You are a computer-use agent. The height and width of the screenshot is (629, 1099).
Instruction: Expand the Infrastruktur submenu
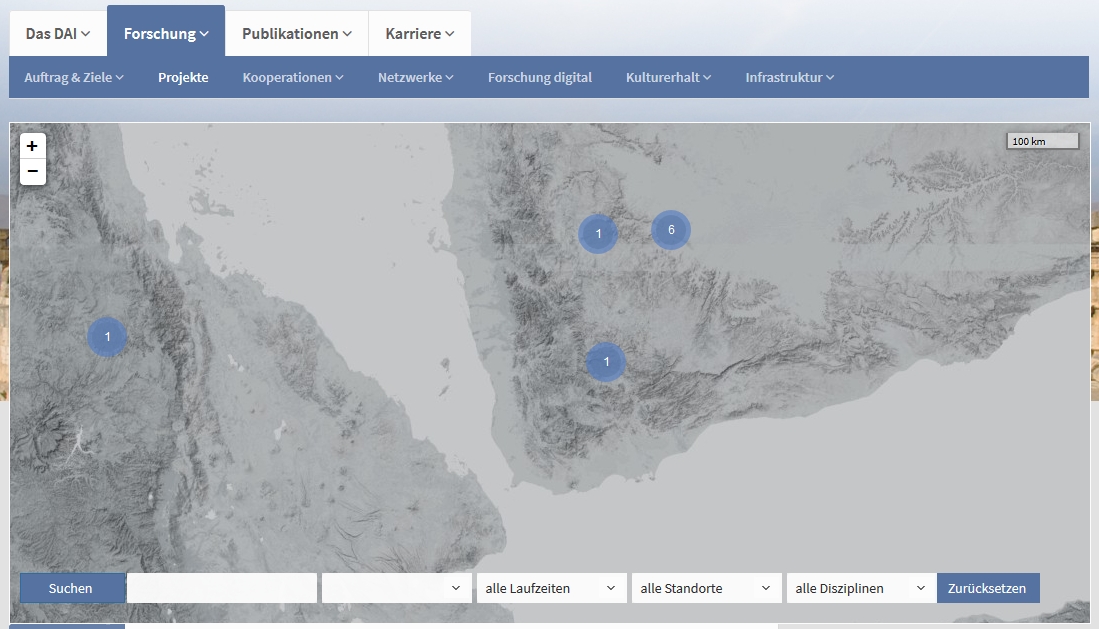[x=790, y=77]
